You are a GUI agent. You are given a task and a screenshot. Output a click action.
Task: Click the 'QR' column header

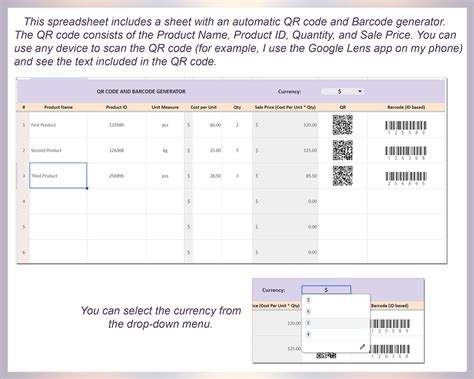pos(342,107)
